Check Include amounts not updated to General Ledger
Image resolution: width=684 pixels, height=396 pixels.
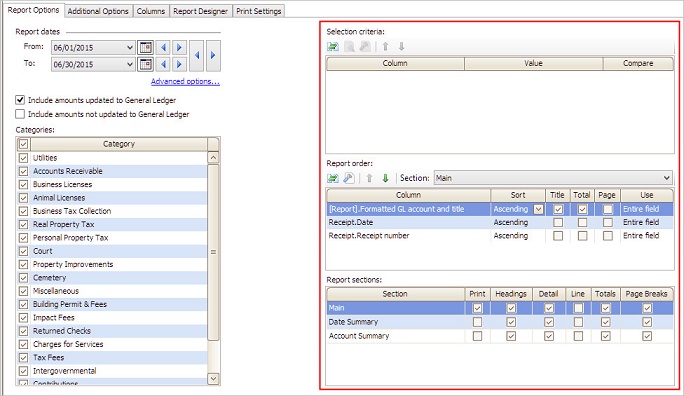click(20, 114)
